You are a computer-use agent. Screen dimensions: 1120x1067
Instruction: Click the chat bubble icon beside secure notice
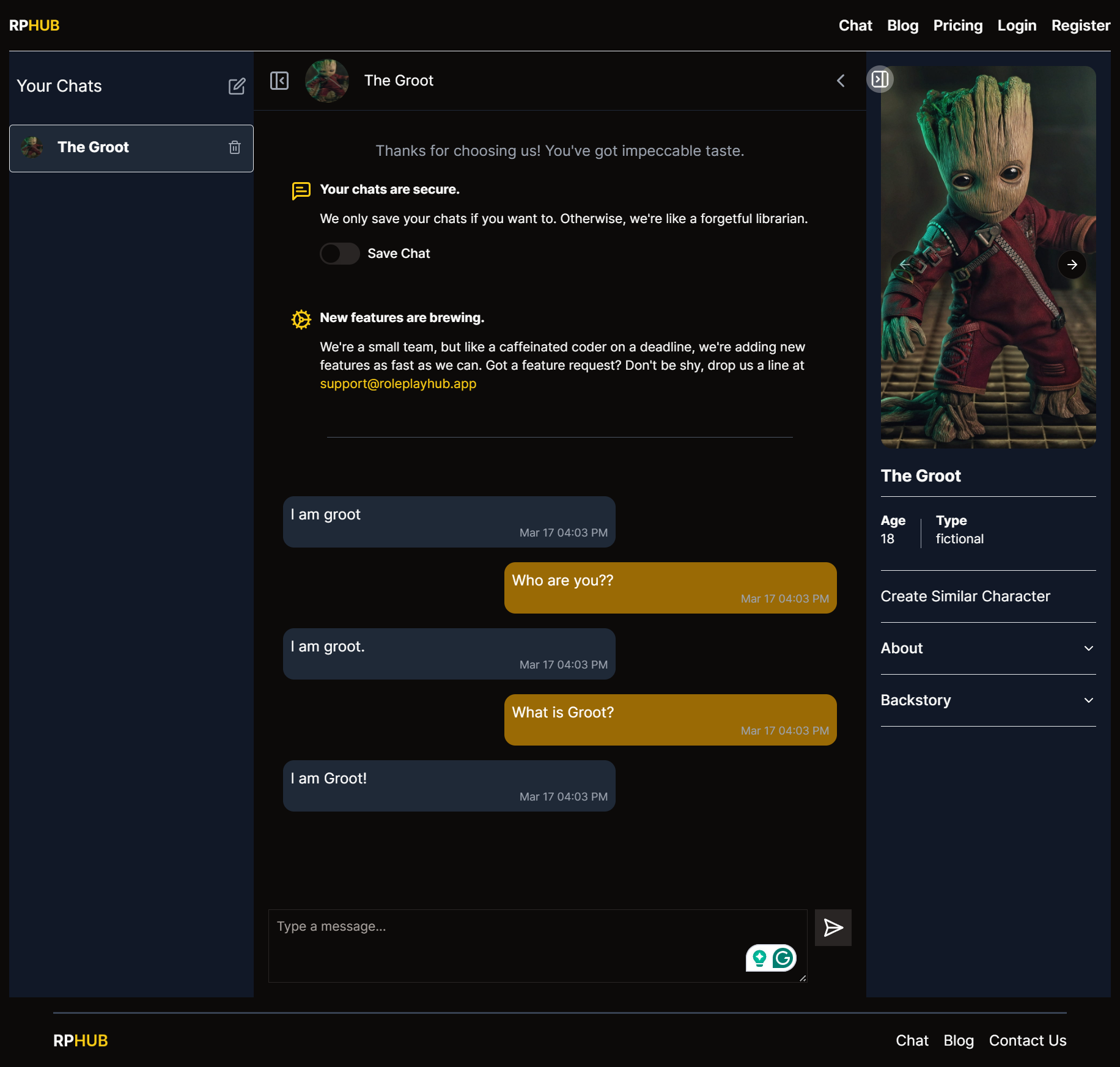(301, 191)
